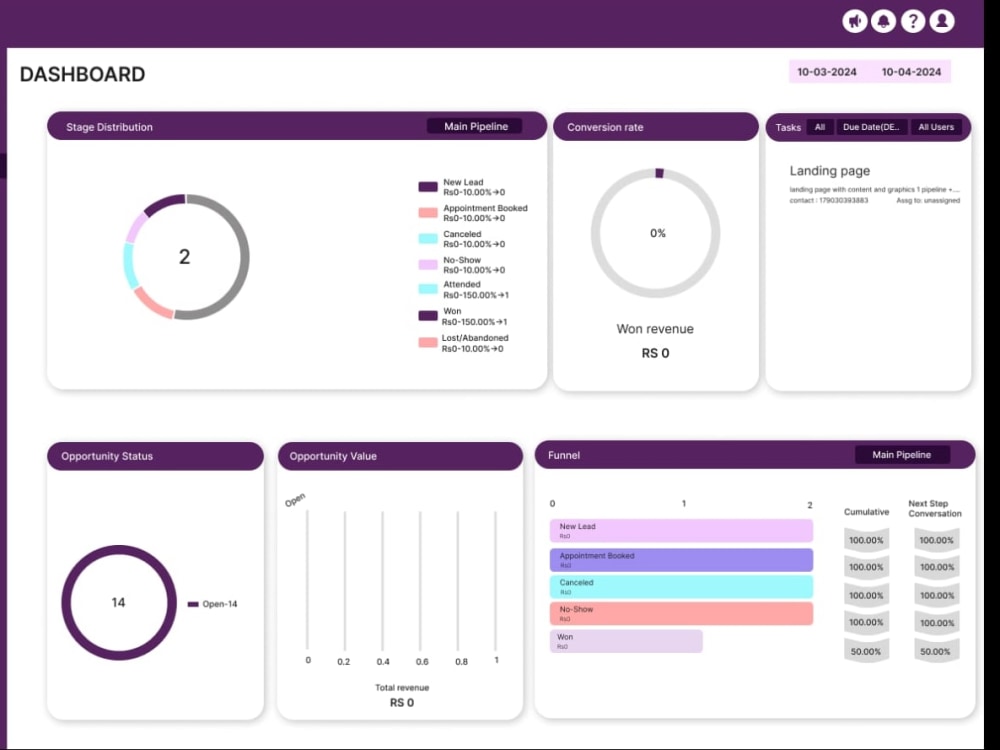Image resolution: width=1000 pixels, height=750 pixels.
Task: Click the Cumulative column header
Action: point(866,511)
